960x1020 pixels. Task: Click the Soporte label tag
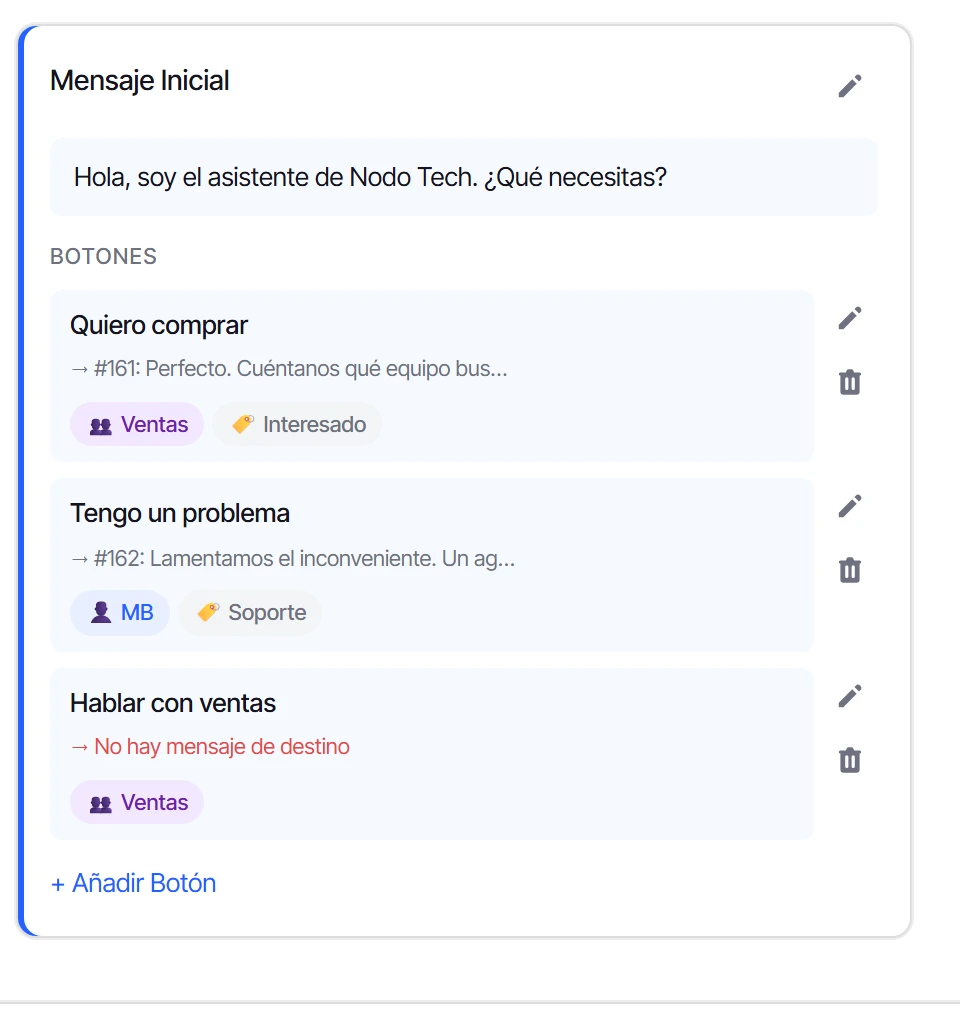pos(250,613)
